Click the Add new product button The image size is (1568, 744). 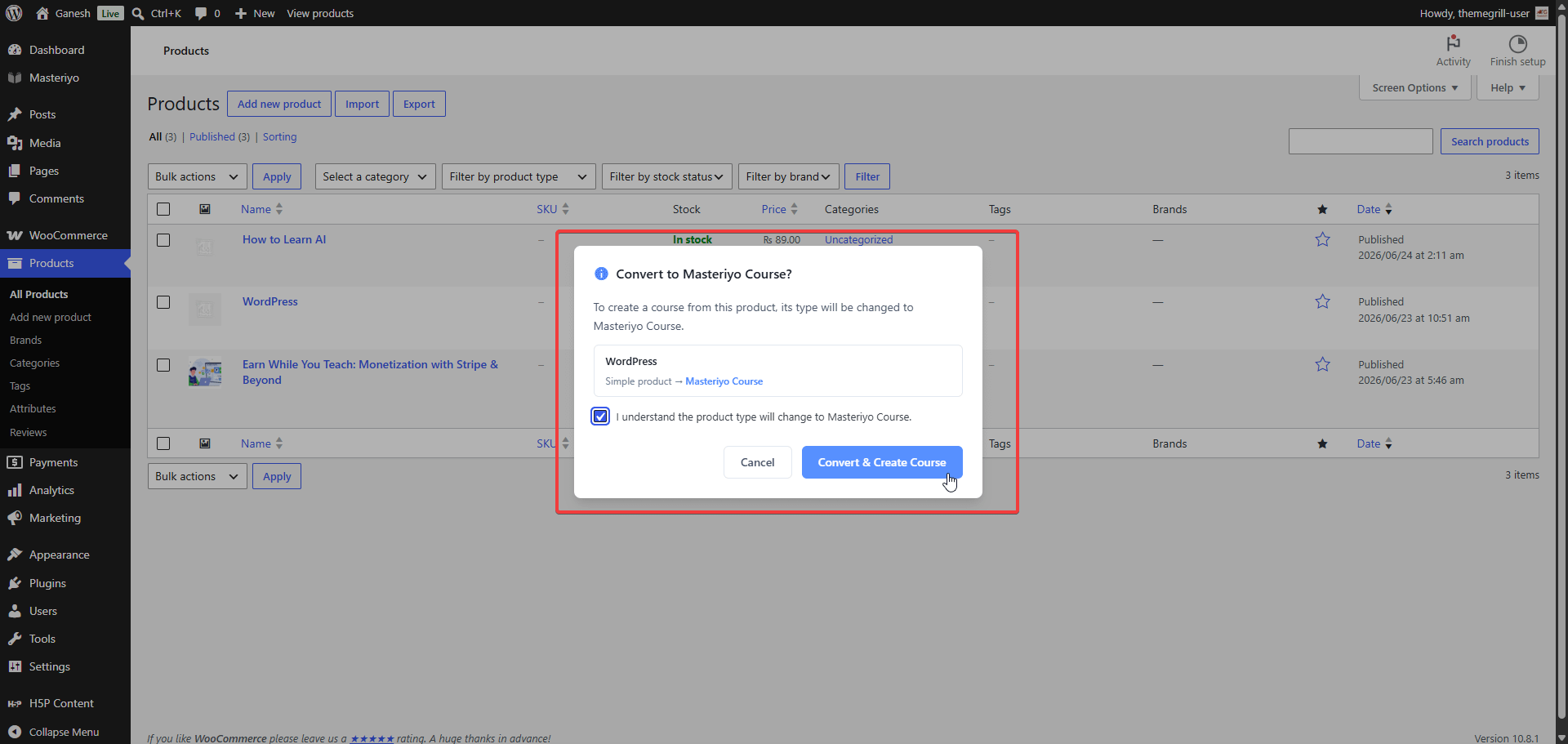point(279,104)
